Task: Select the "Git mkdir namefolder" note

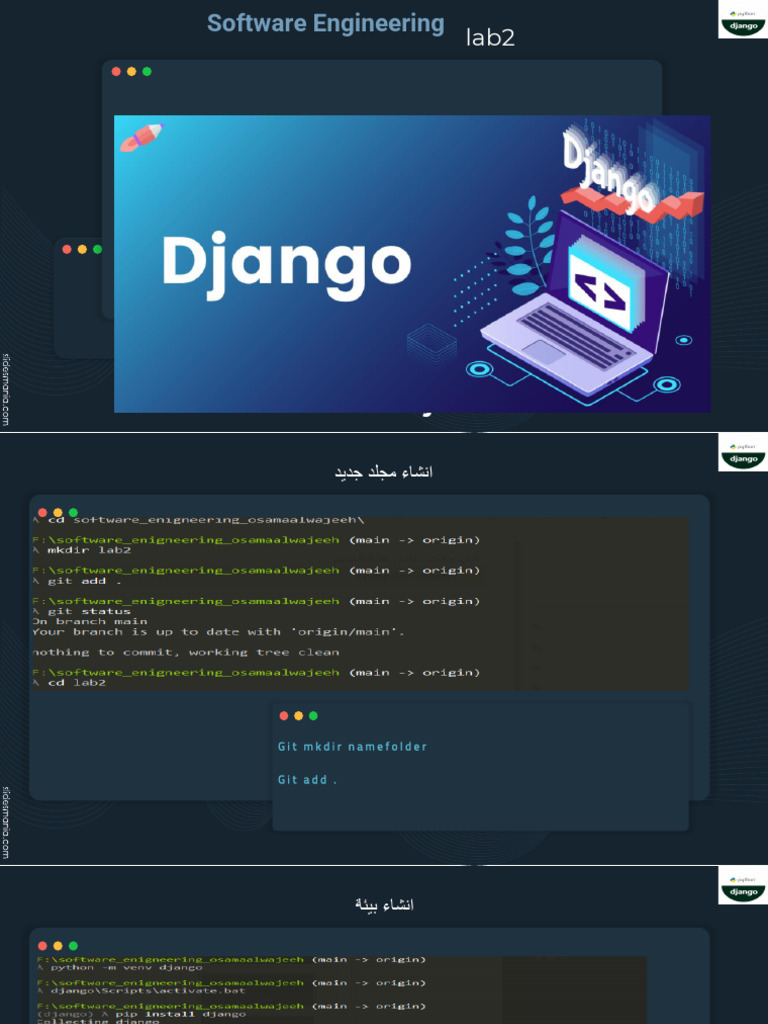Action: coord(352,746)
